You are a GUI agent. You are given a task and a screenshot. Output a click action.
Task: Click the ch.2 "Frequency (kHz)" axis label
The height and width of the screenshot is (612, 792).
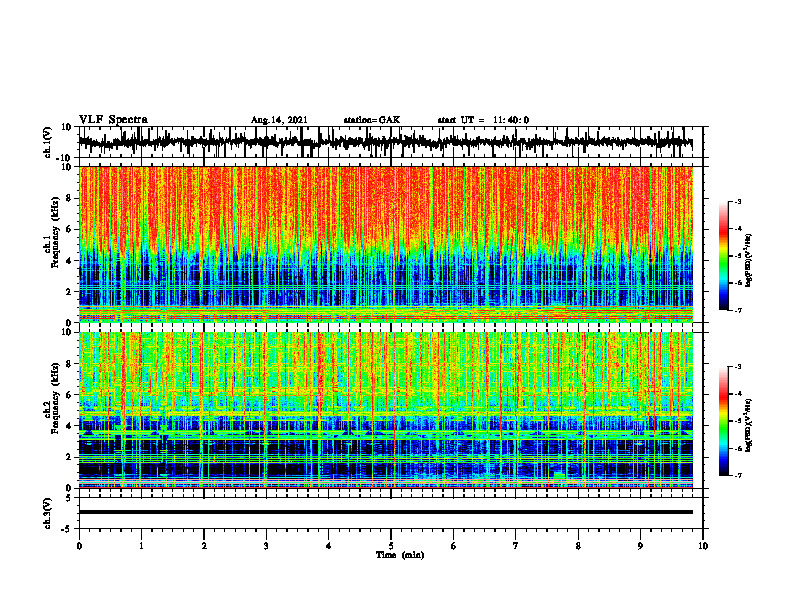[55, 398]
